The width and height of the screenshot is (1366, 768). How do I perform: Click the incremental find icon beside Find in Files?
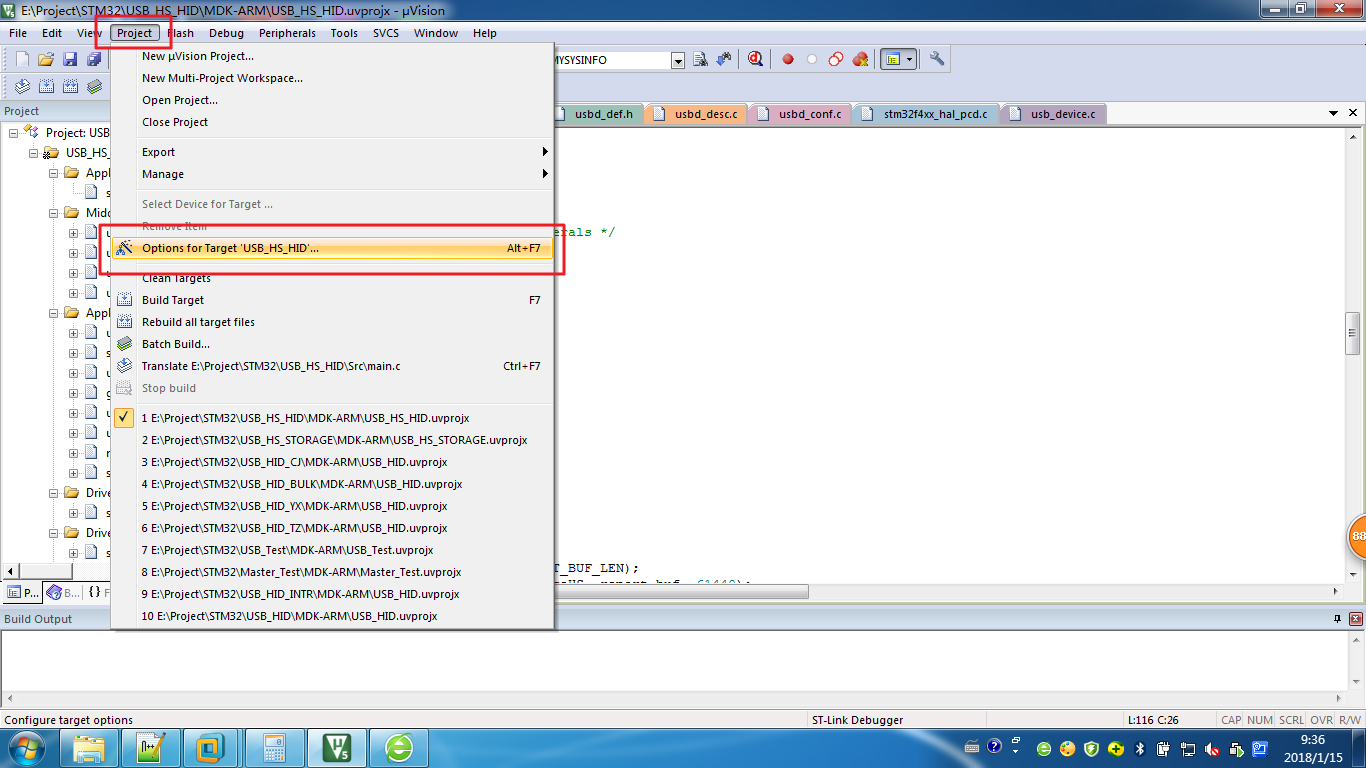(724, 60)
